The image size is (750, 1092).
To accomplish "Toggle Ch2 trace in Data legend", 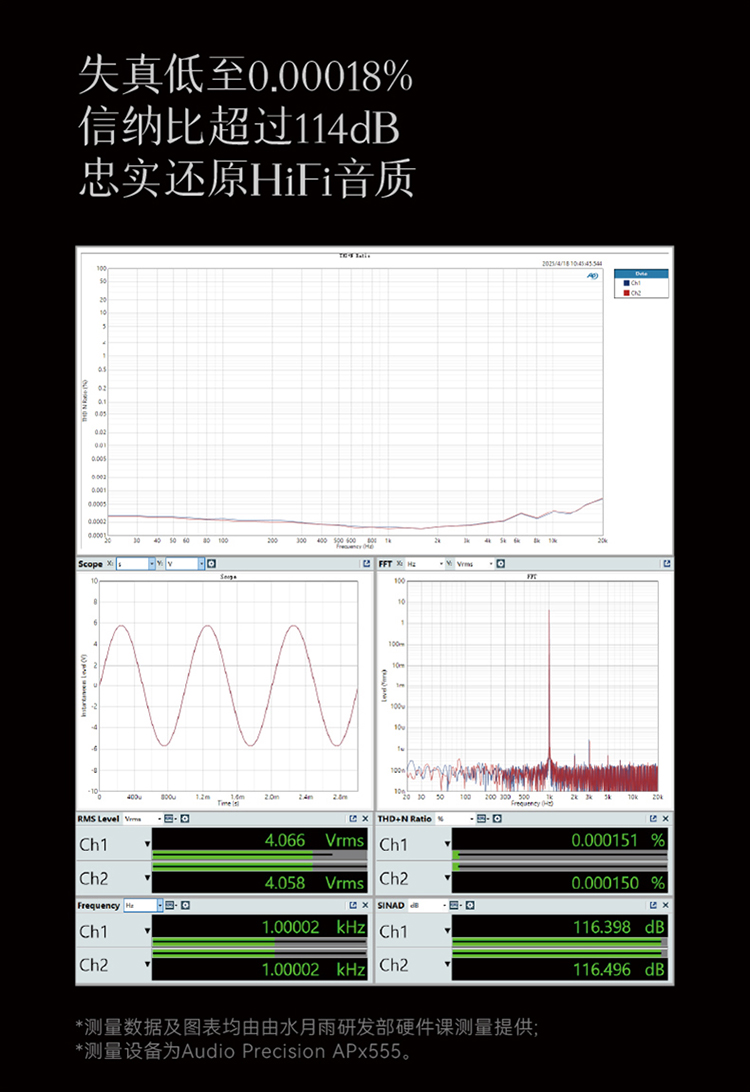I will click(x=631, y=293).
